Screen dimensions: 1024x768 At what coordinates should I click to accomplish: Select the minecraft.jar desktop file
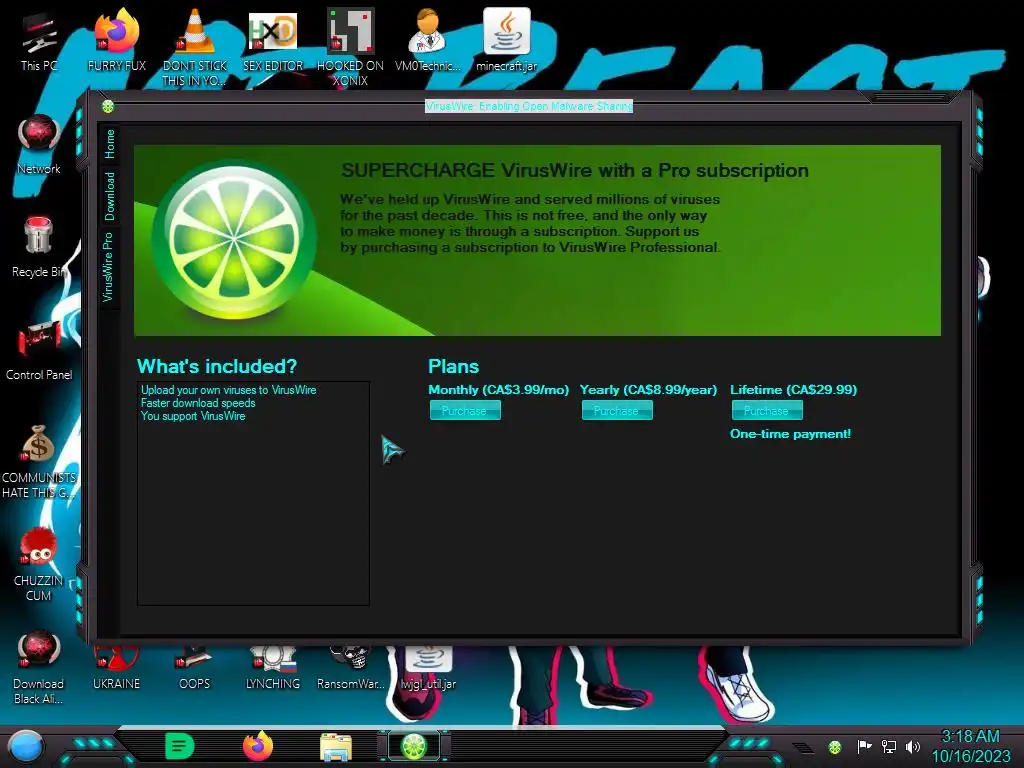(507, 40)
